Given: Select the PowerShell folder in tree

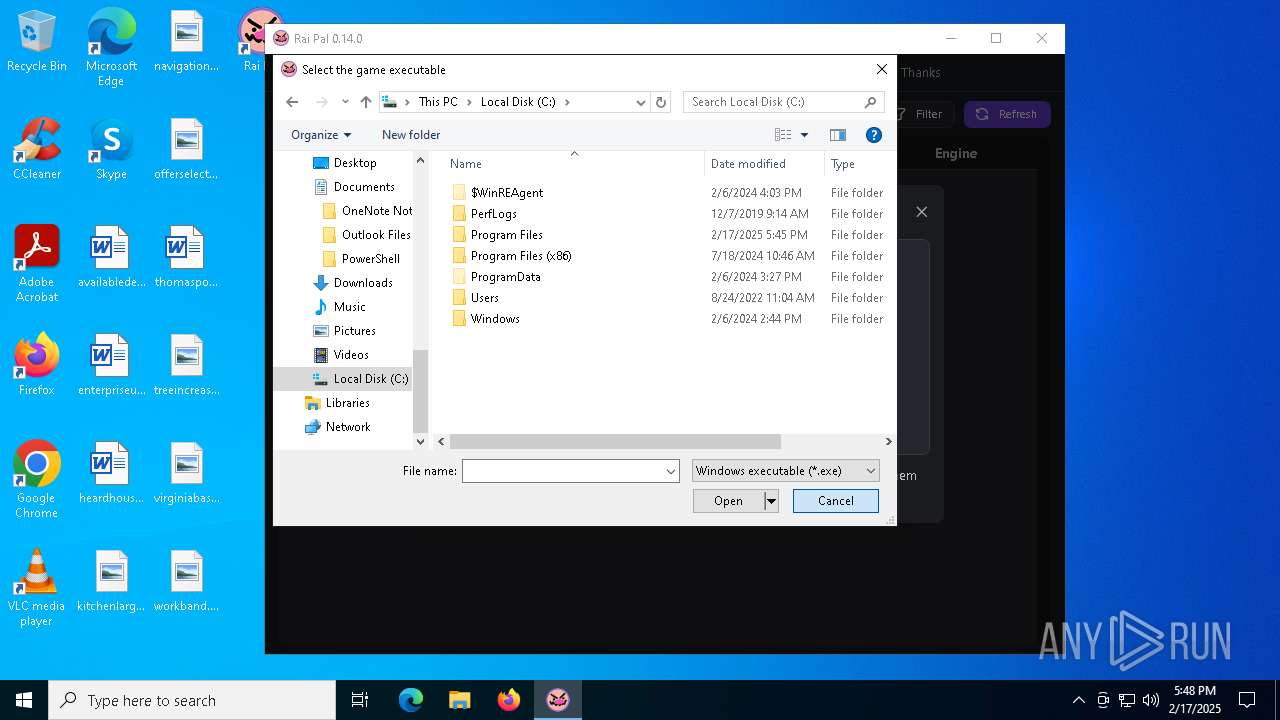Looking at the screenshot, I should (x=361, y=259).
